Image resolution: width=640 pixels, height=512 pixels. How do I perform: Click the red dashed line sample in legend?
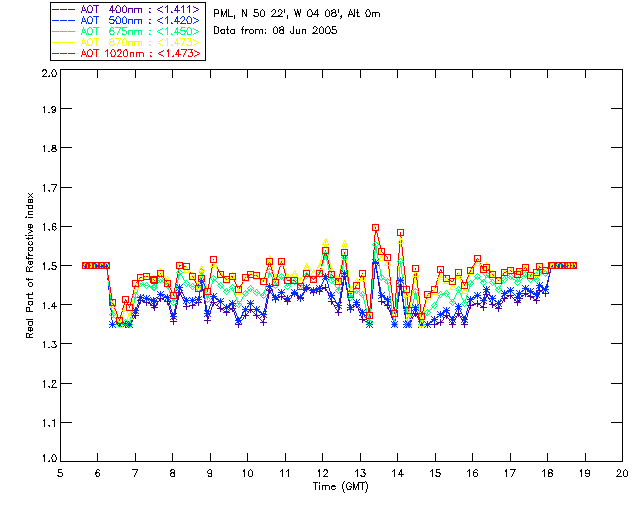coord(64,53)
